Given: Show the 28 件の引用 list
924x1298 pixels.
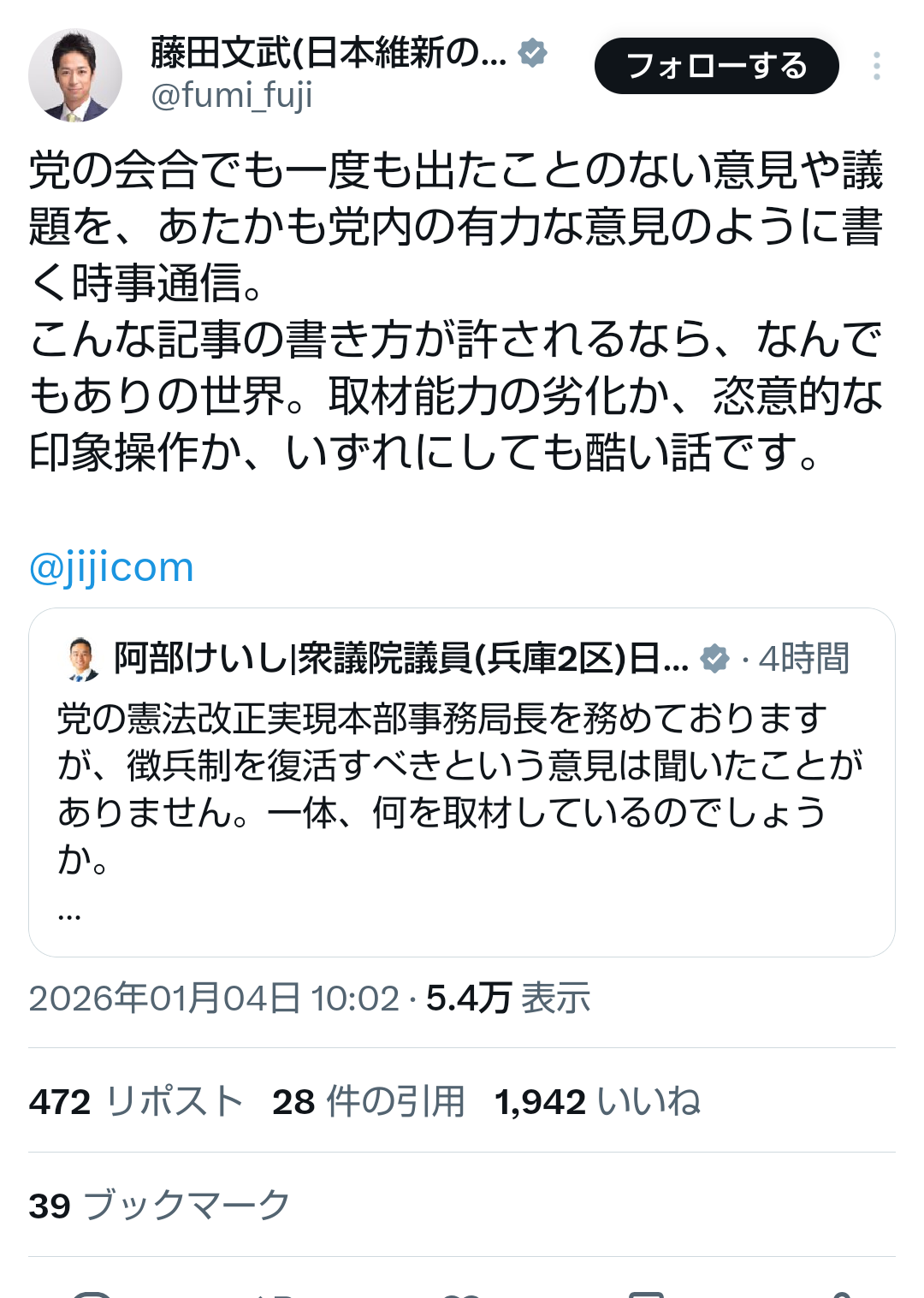Looking at the screenshot, I should (x=368, y=1101).
